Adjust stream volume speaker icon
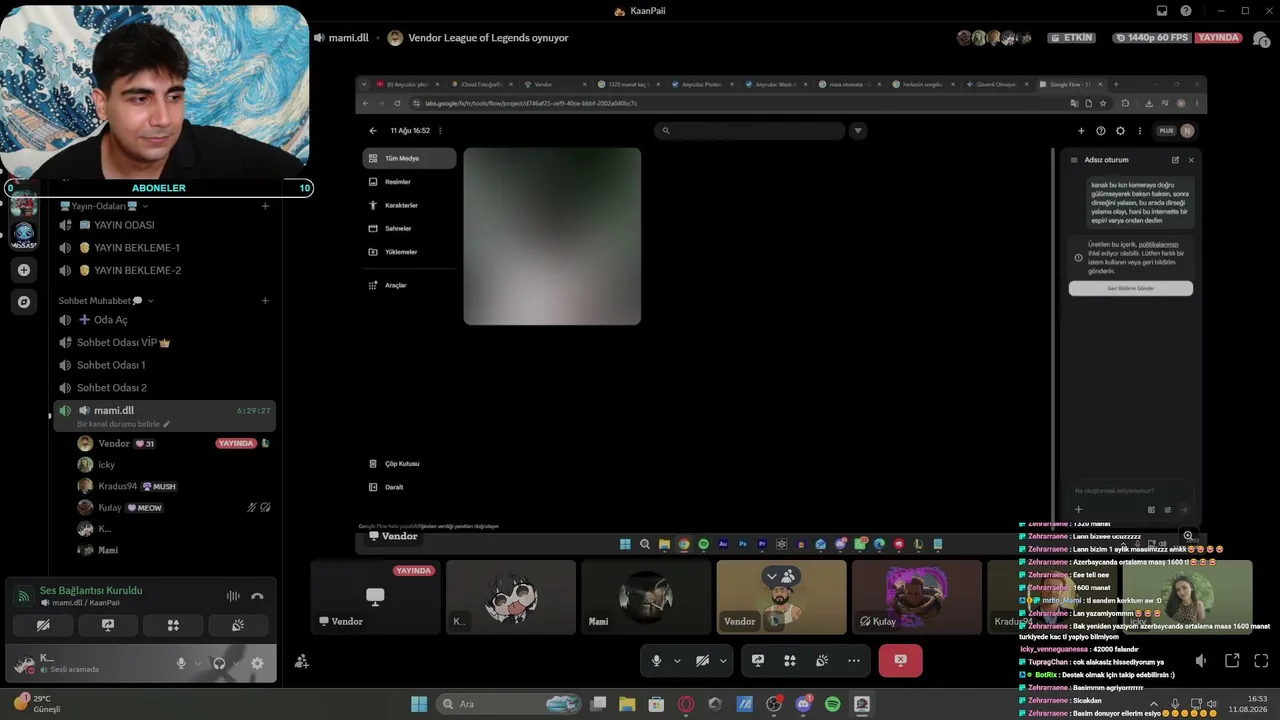The height and width of the screenshot is (720, 1280). (1201, 661)
